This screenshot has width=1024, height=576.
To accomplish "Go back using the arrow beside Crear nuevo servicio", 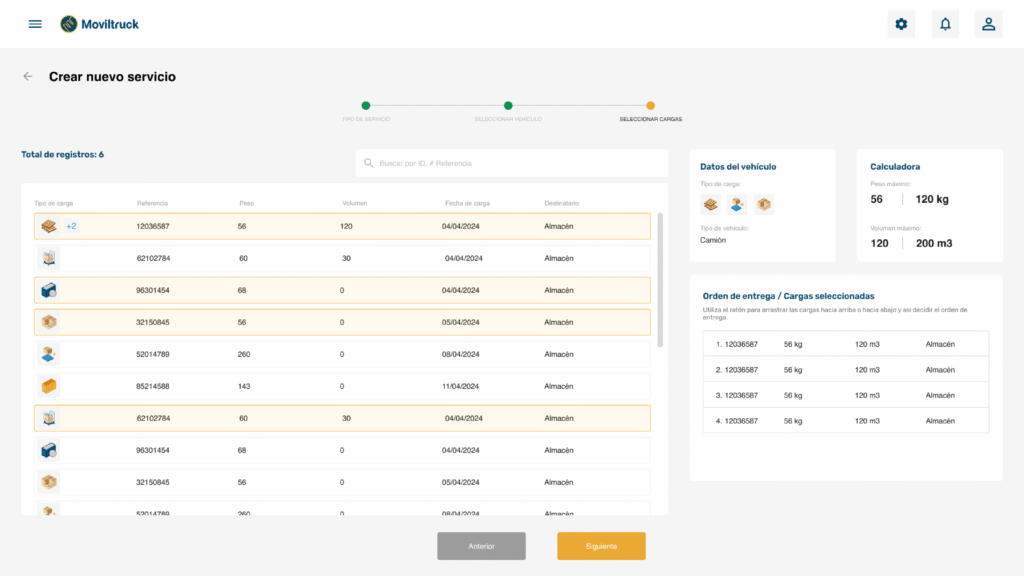I will (28, 77).
